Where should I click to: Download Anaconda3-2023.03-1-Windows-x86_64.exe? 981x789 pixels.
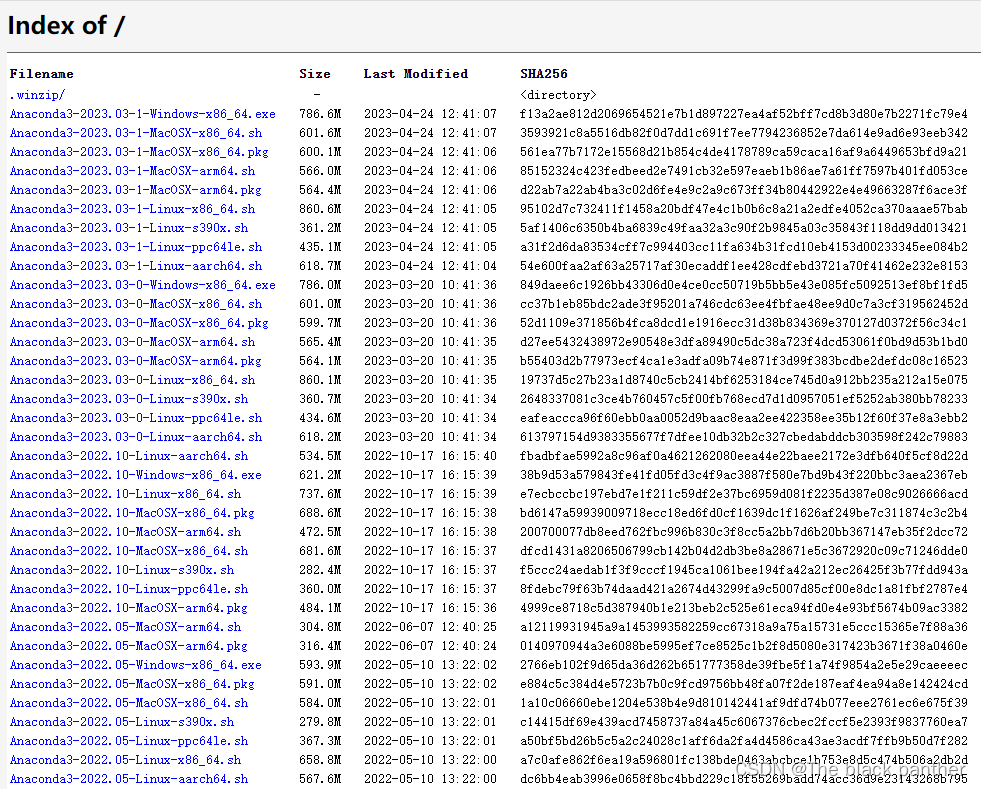pyautogui.click(x=143, y=114)
